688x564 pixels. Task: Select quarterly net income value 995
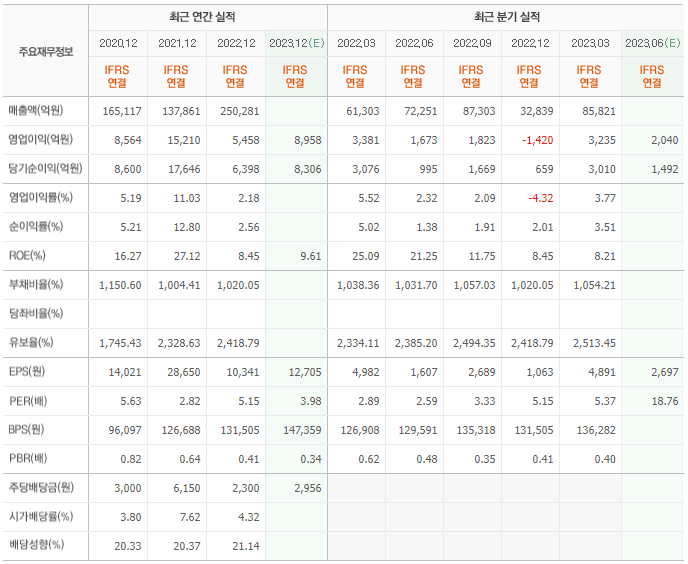click(428, 169)
